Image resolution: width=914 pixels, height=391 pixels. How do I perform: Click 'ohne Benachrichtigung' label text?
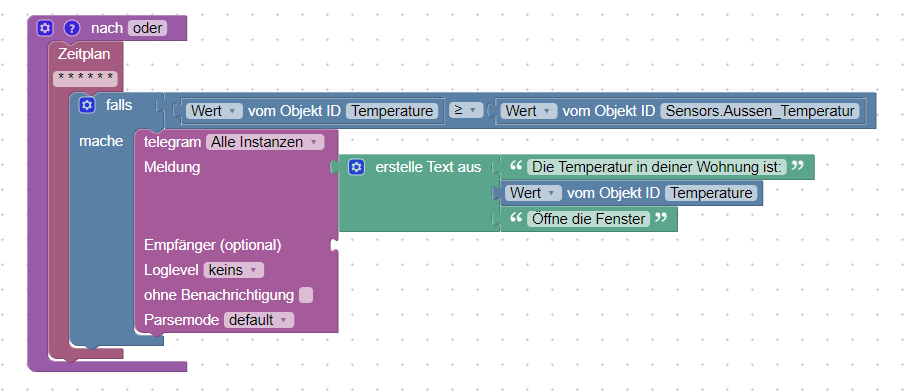pyautogui.click(x=219, y=295)
